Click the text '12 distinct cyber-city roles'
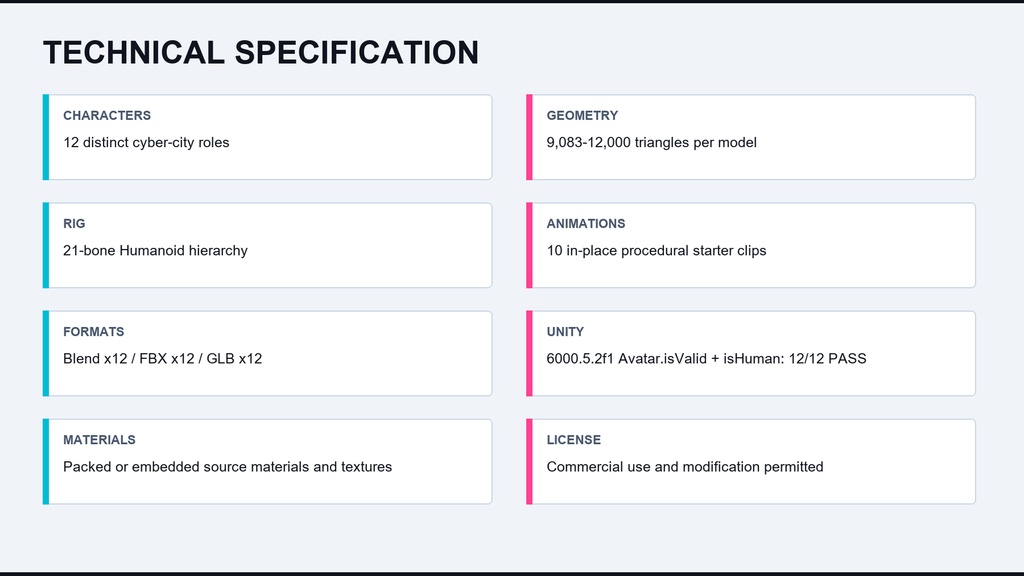The width and height of the screenshot is (1024, 576). [146, 142]
